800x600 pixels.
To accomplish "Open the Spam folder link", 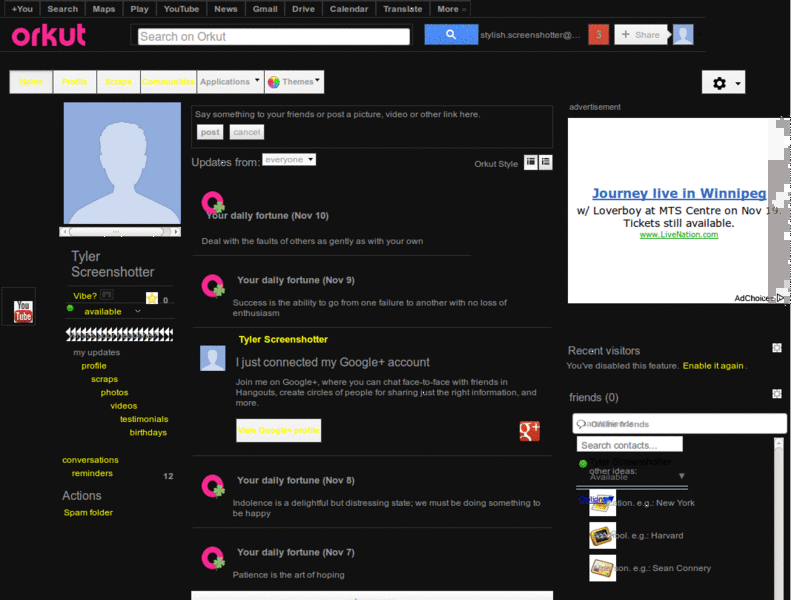I will tap(88, 513).
